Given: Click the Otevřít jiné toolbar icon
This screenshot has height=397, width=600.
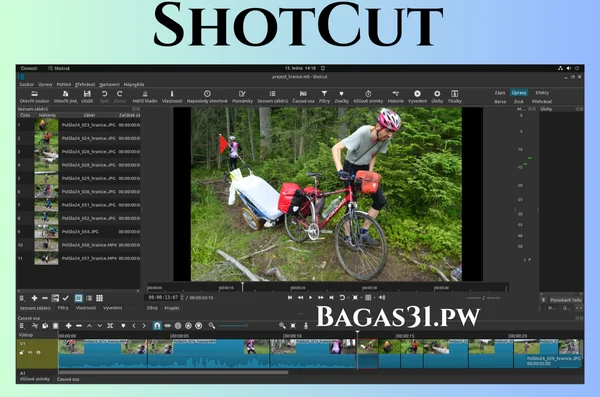Looking at the screenshot, I should [x=65, y=94].
